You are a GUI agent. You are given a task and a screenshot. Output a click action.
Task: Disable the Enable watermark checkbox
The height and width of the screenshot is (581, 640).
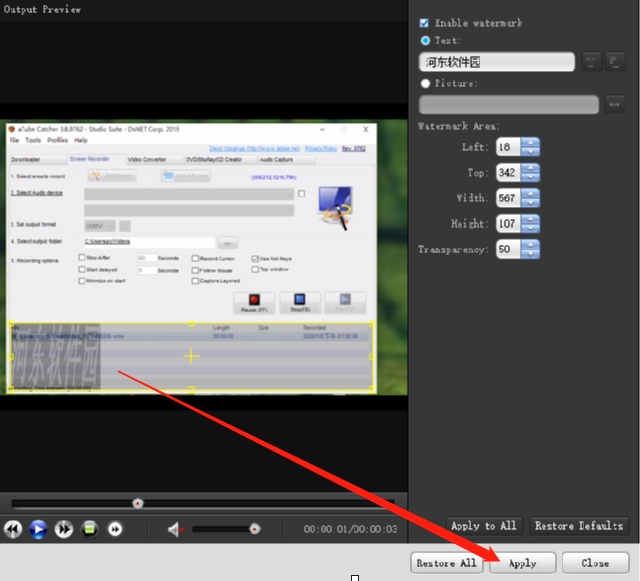click(425, 23)
